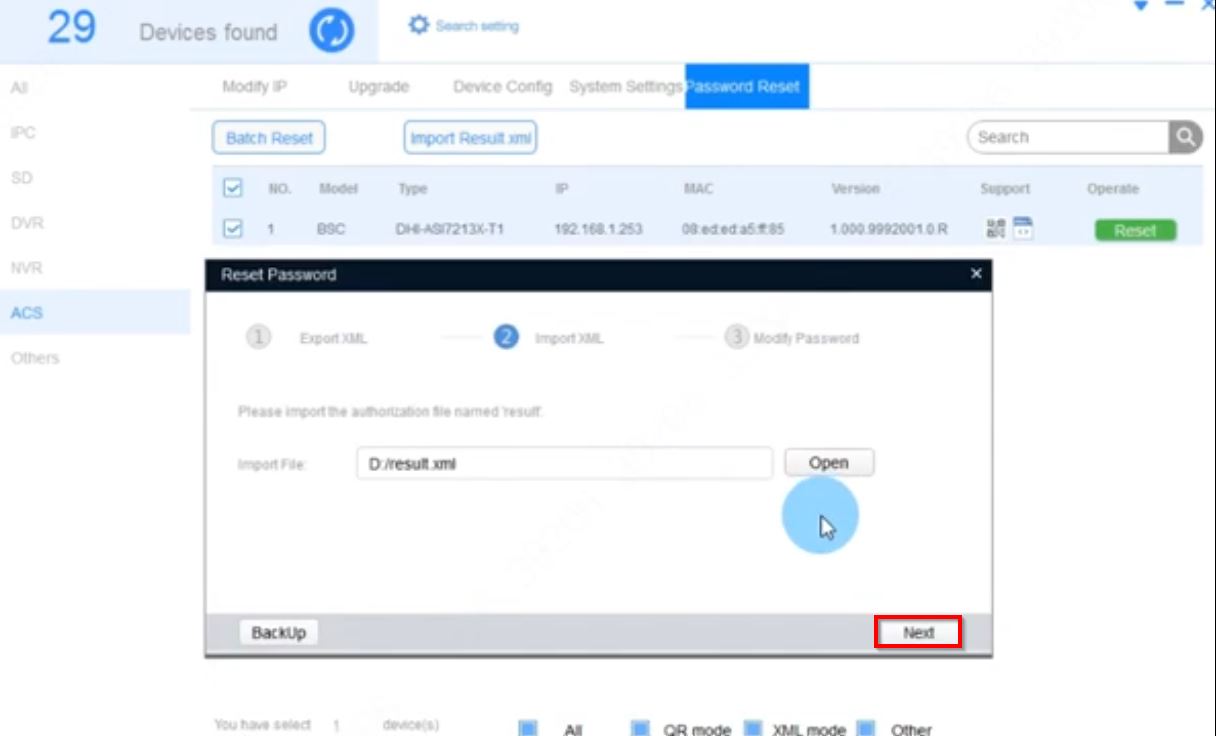Close the Reset Password dialog
Screen dimensions: 1216x736
(x=976, y=274)
